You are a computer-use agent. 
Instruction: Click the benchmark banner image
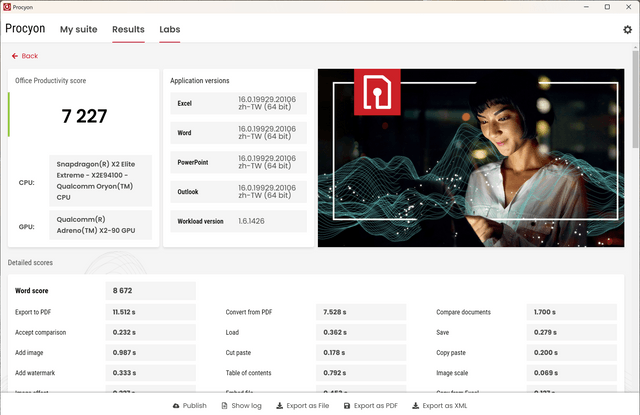(471, 158)
